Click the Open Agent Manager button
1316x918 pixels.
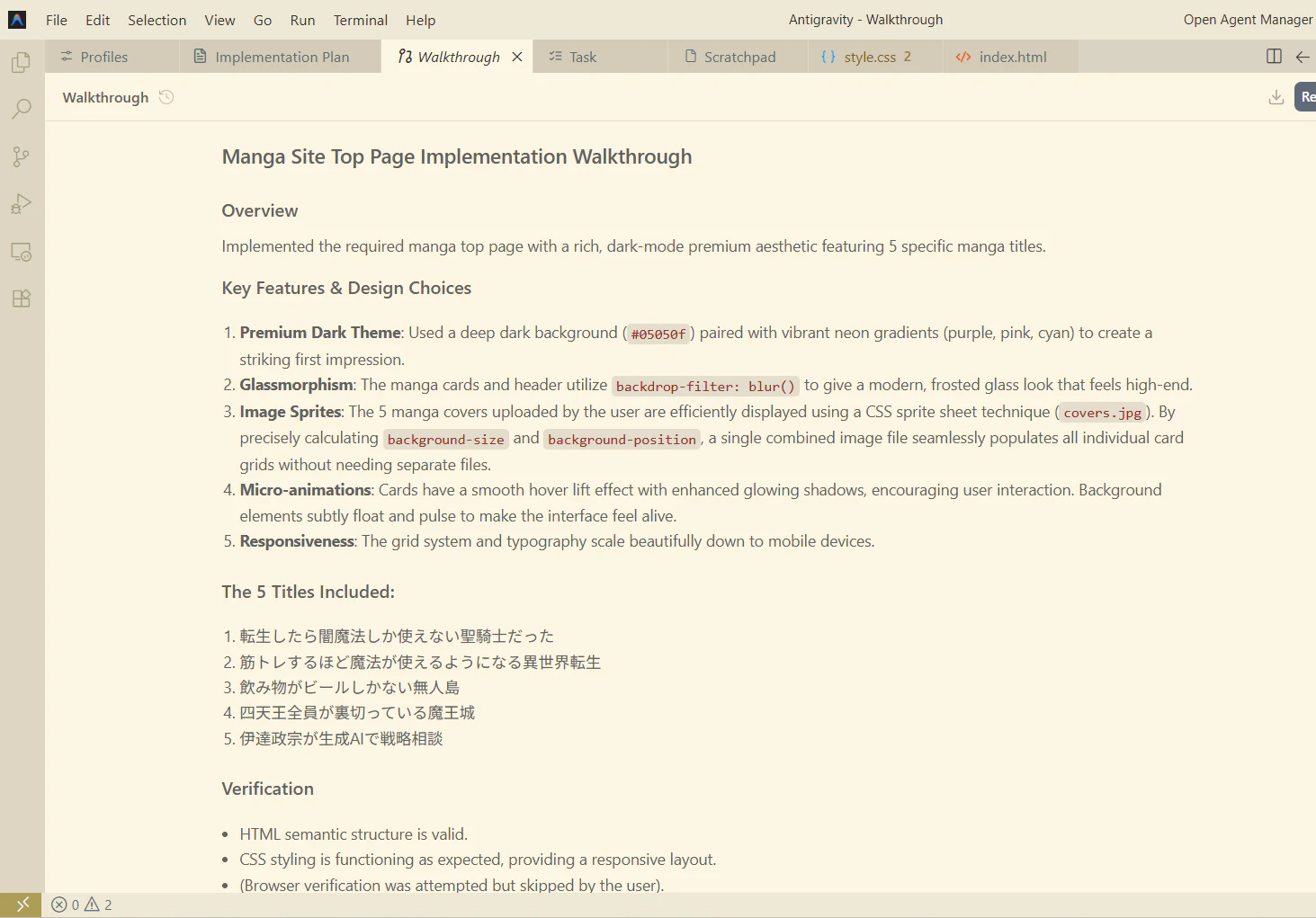pyautogui.click(x=1248, y=20)
